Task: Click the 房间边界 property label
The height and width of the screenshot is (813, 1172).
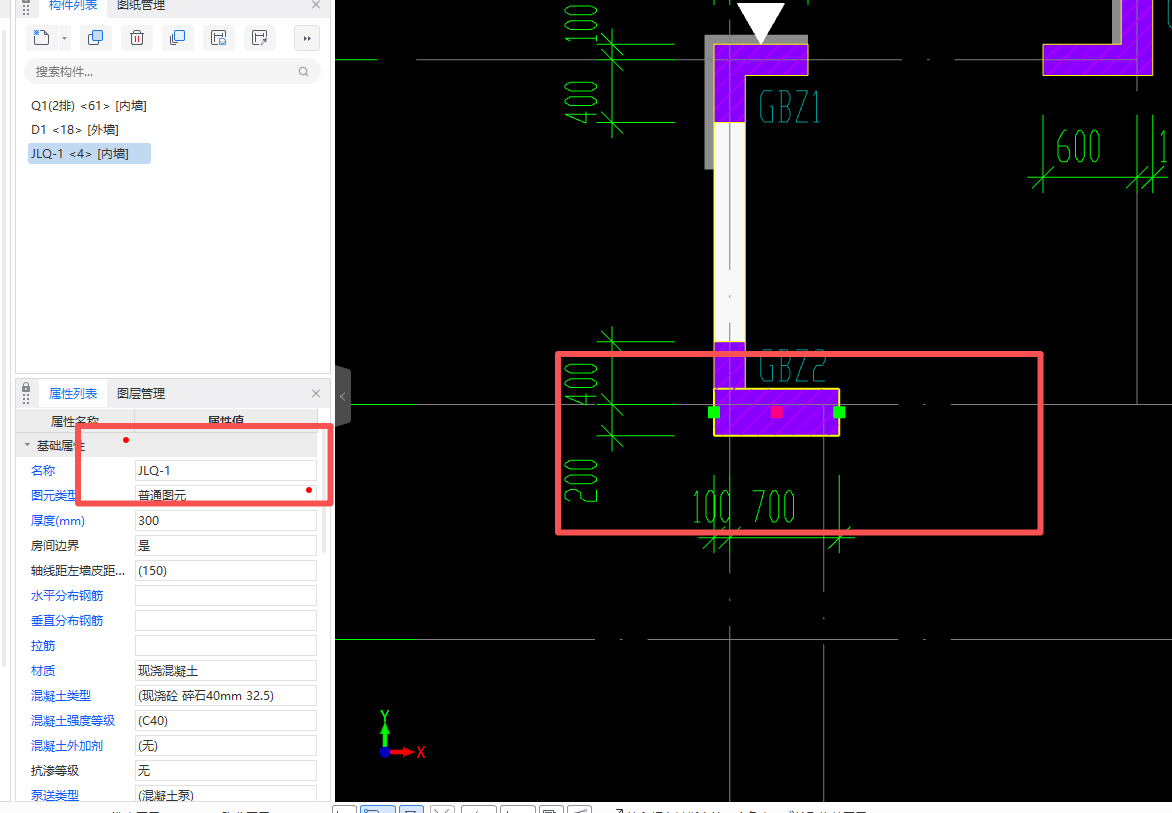Action: click(x=55, y=545)
